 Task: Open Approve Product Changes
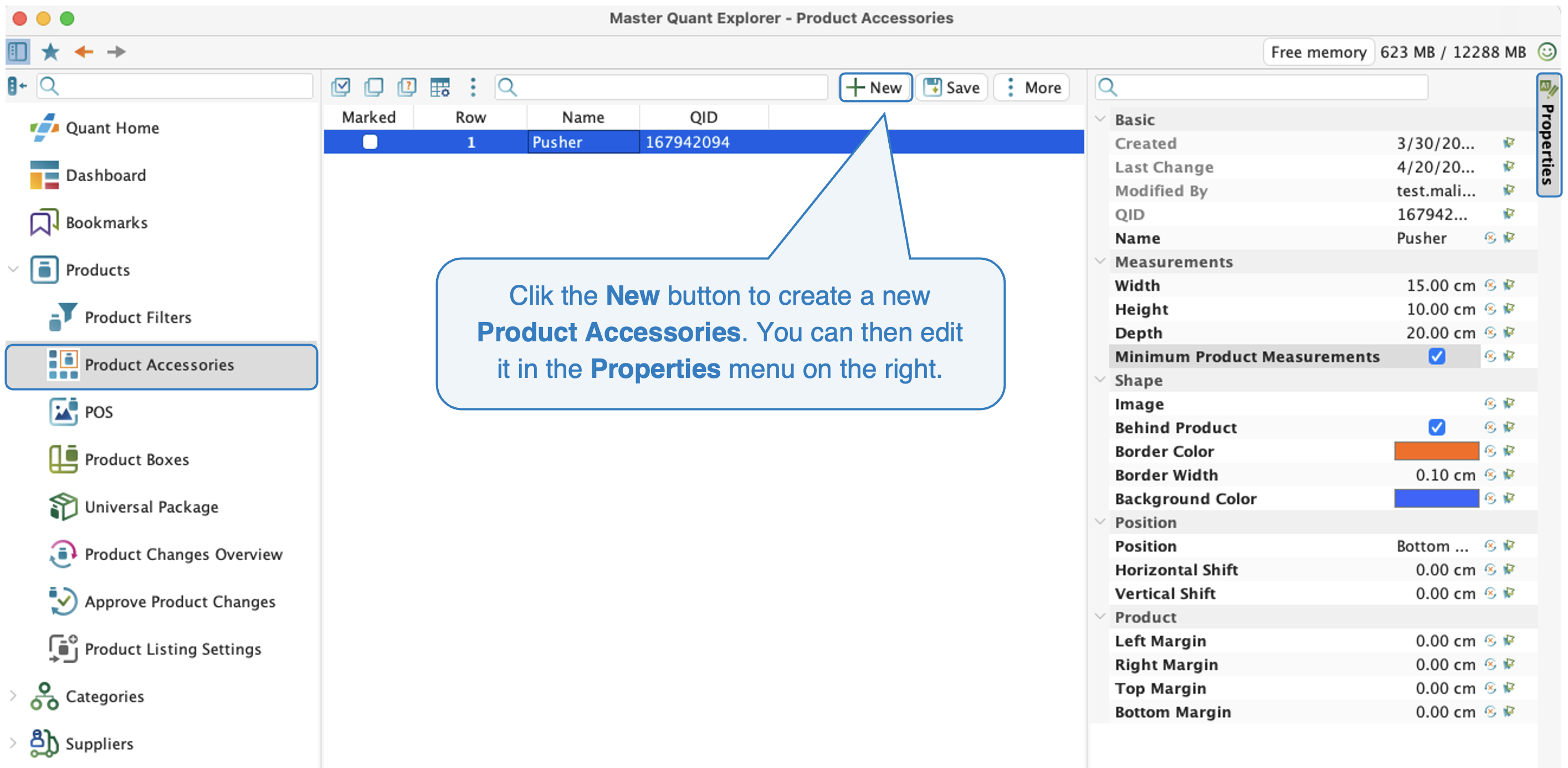[x=162, y=601]
